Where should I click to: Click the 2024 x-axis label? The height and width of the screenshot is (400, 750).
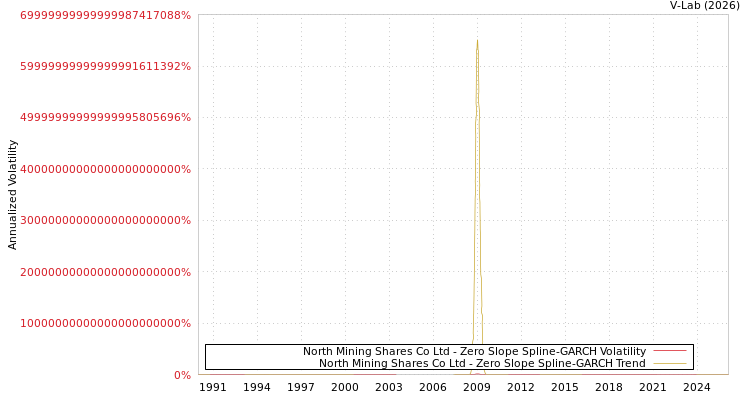697,387
